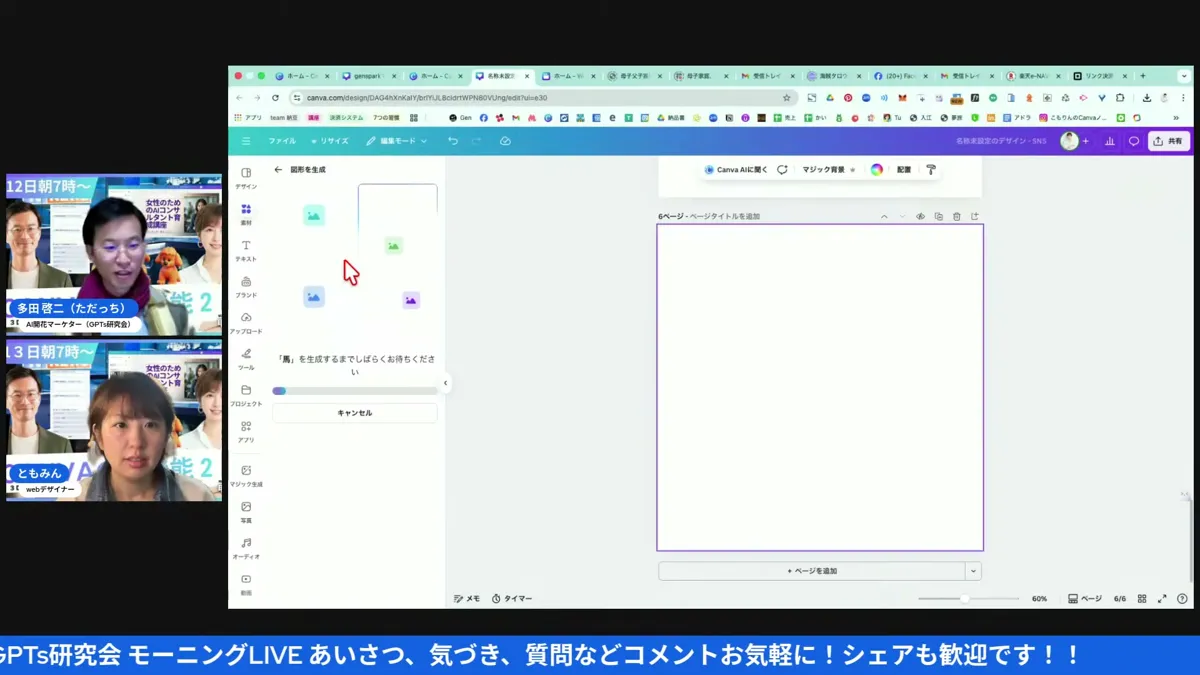The width and height of the screenshot is (1200, 675).
Task: Reload the browser page
Action: pos(275,98)
